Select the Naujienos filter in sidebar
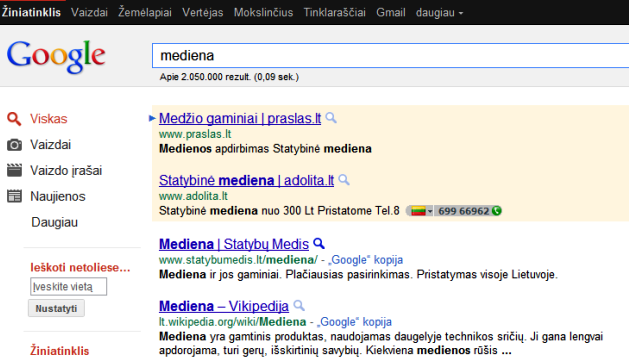Image resolution: width=629 pixels, height=361 pixels. coord(58,196)
